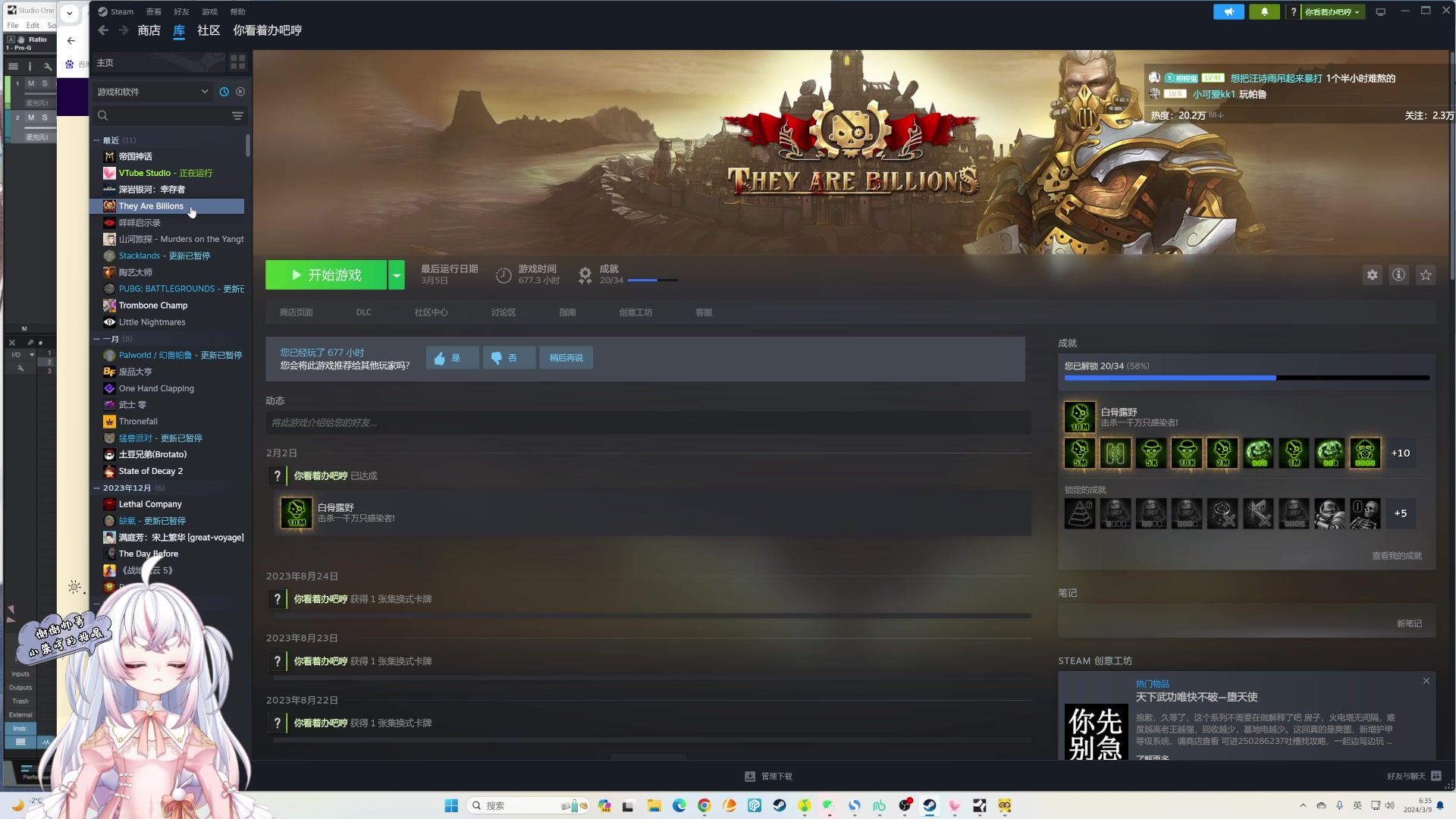Open 游戏和软件 library filter dropdown
Screen dimensions: 1456x819
(x=152, y=92)
